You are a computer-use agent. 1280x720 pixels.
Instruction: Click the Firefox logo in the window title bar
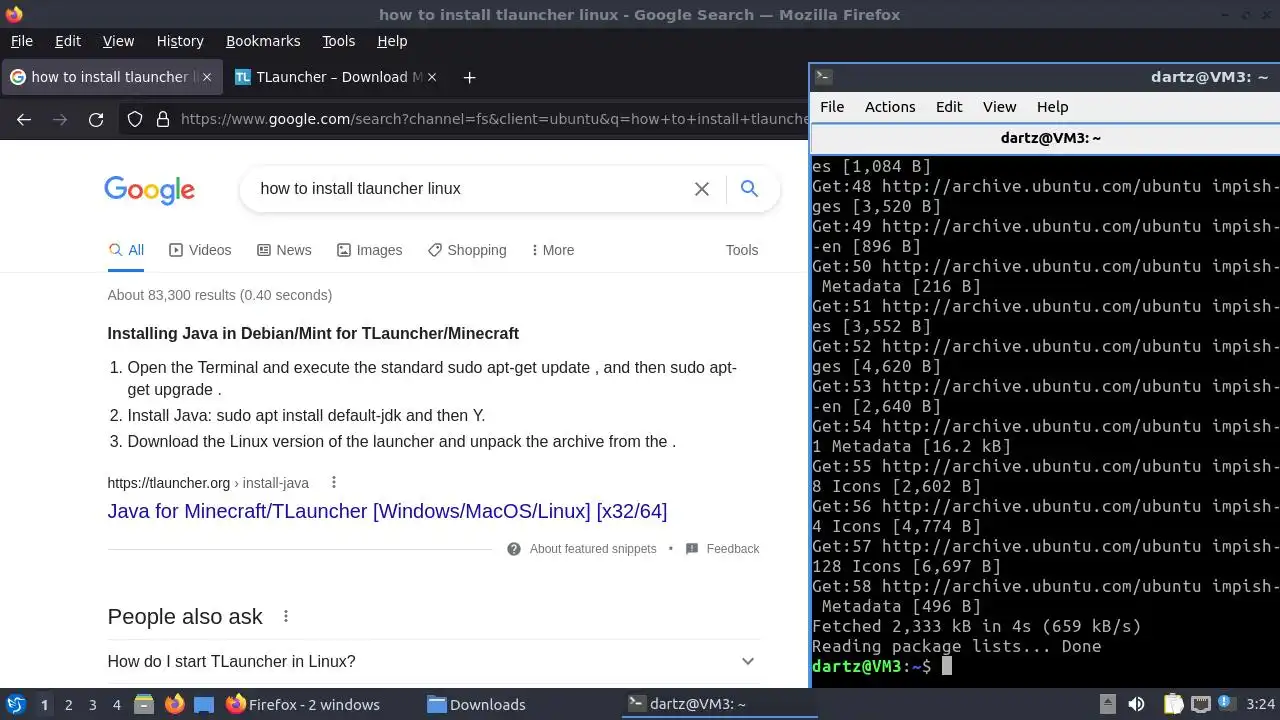(x=13, y=14)
